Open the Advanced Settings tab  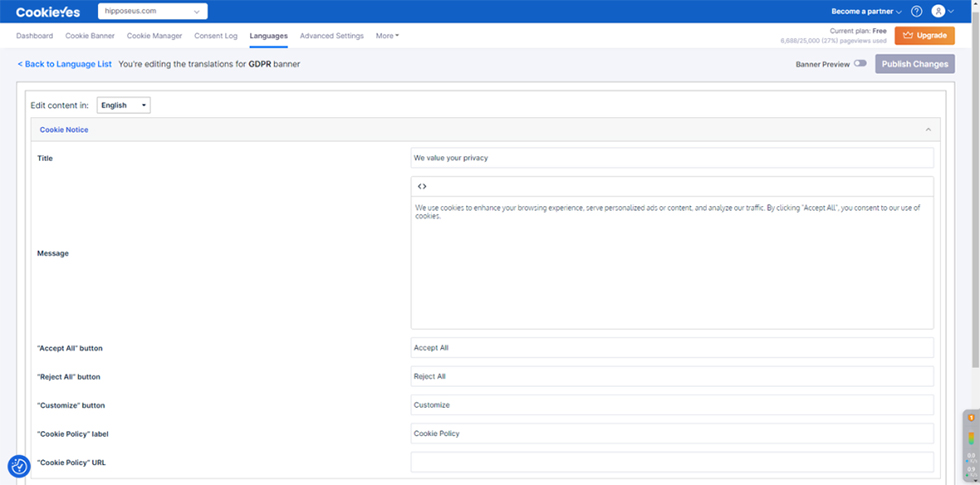332,36
